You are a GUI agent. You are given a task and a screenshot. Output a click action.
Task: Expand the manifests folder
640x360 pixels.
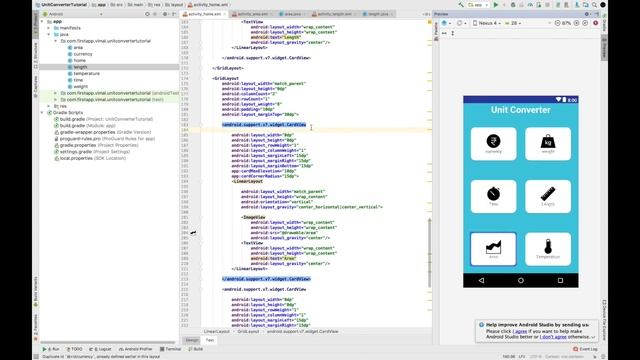pos(49,28)
